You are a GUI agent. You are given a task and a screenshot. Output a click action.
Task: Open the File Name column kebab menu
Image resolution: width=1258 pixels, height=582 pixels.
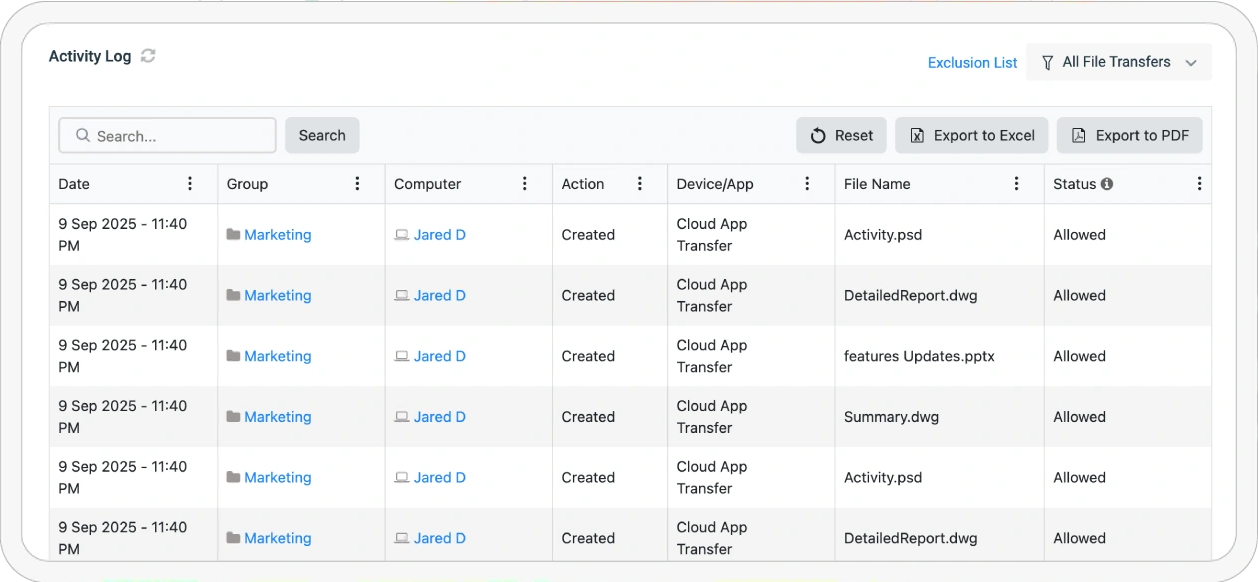[1016, 184]
